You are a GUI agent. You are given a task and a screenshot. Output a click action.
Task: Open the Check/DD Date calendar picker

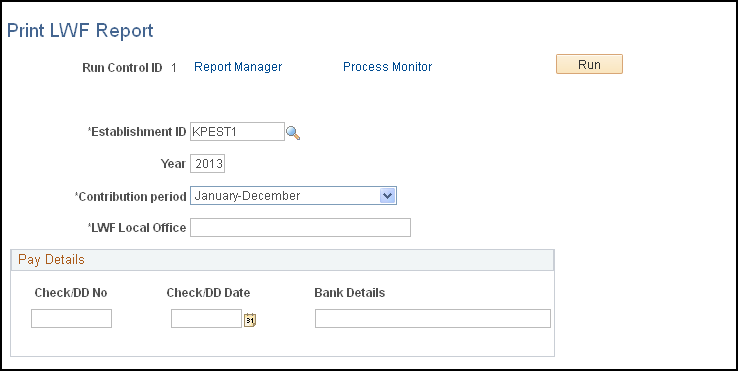tap(250, 320)
